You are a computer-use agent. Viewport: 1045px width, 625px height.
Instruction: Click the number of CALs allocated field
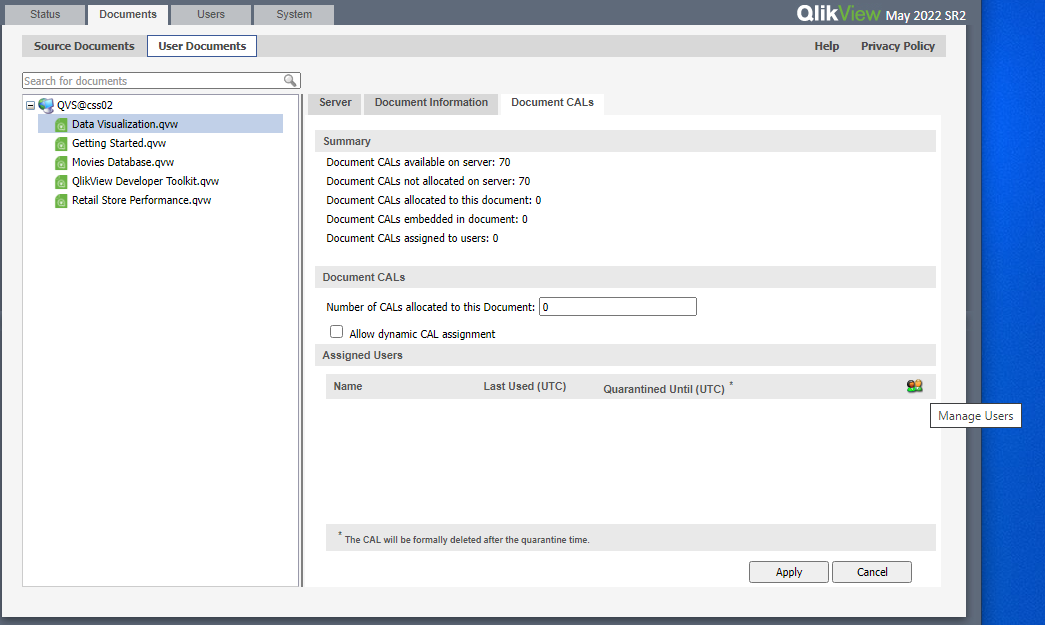[618, 307]
